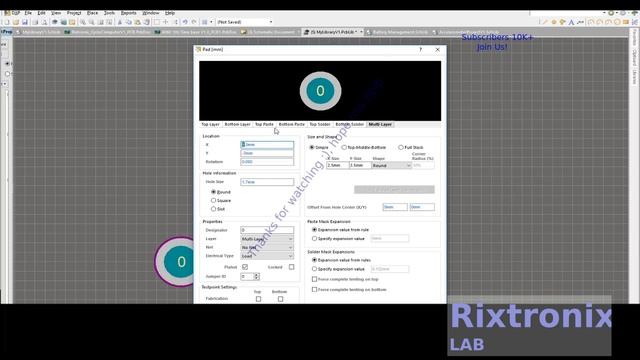Click the New document icon in toolbar
The image size is (640, 360).
pos(7,22)
